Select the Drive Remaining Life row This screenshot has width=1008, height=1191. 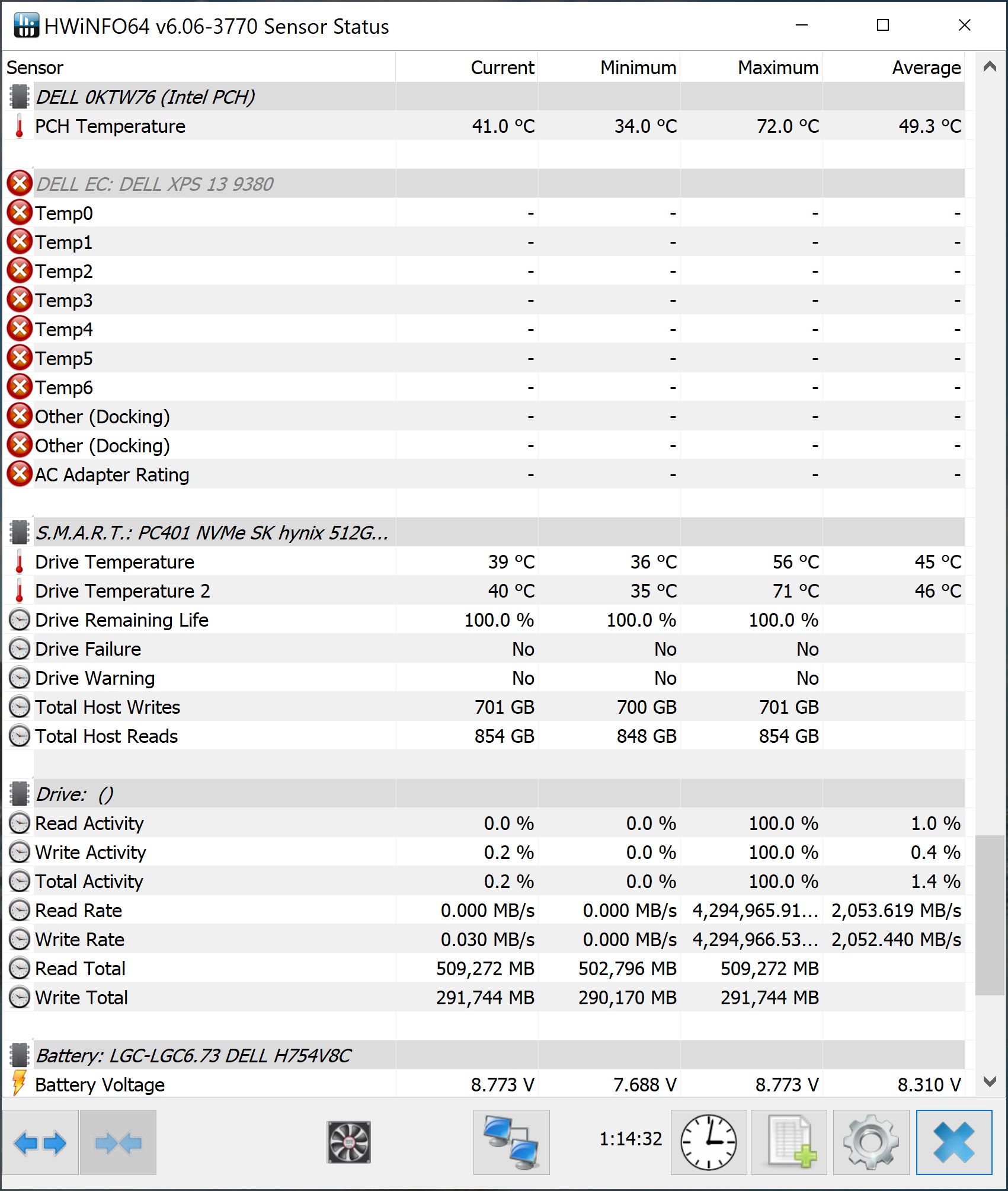(484, 620)
